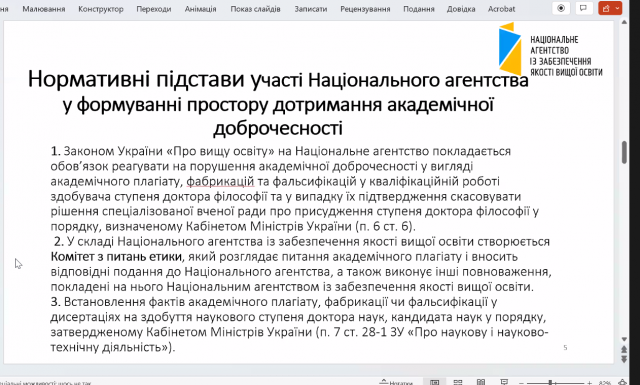Click the scrollbar up arrow

(x=624, y=22)
